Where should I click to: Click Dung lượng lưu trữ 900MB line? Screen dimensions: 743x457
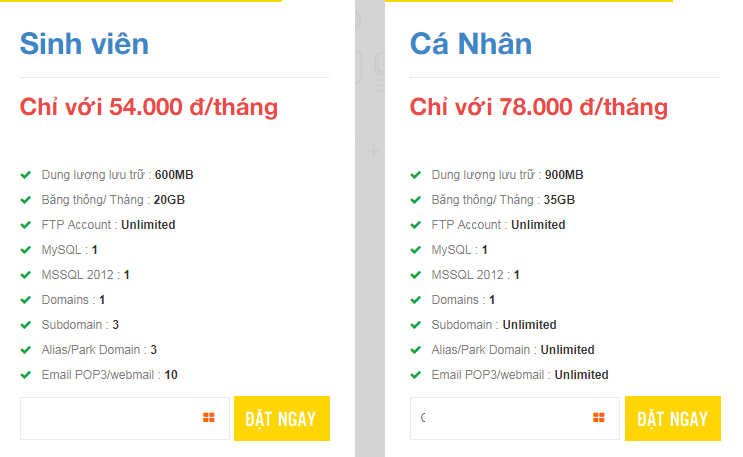click(x=507, y=175)
